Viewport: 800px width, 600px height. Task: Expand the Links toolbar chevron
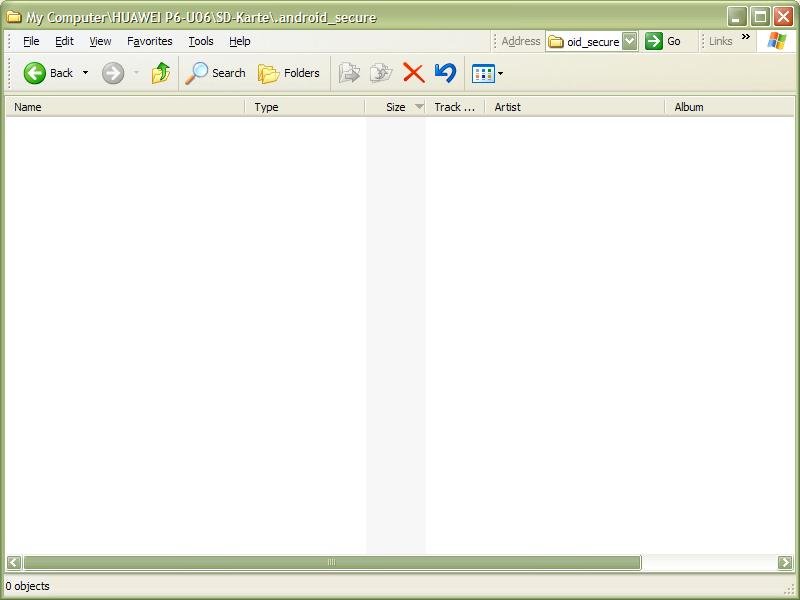tap(746, 37)
